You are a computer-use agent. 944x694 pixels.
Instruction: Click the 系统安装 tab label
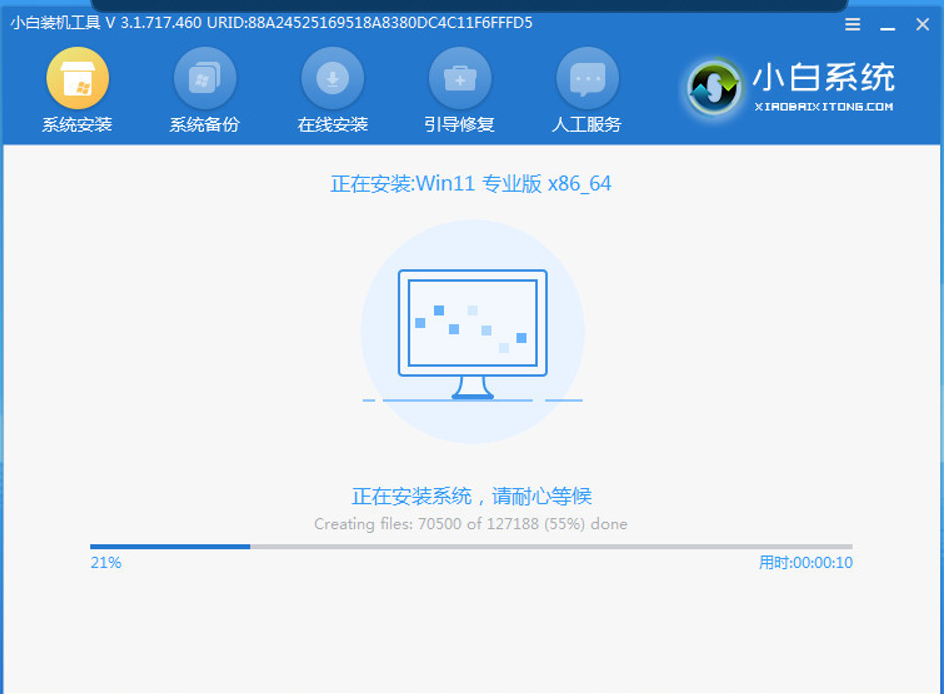77,125
